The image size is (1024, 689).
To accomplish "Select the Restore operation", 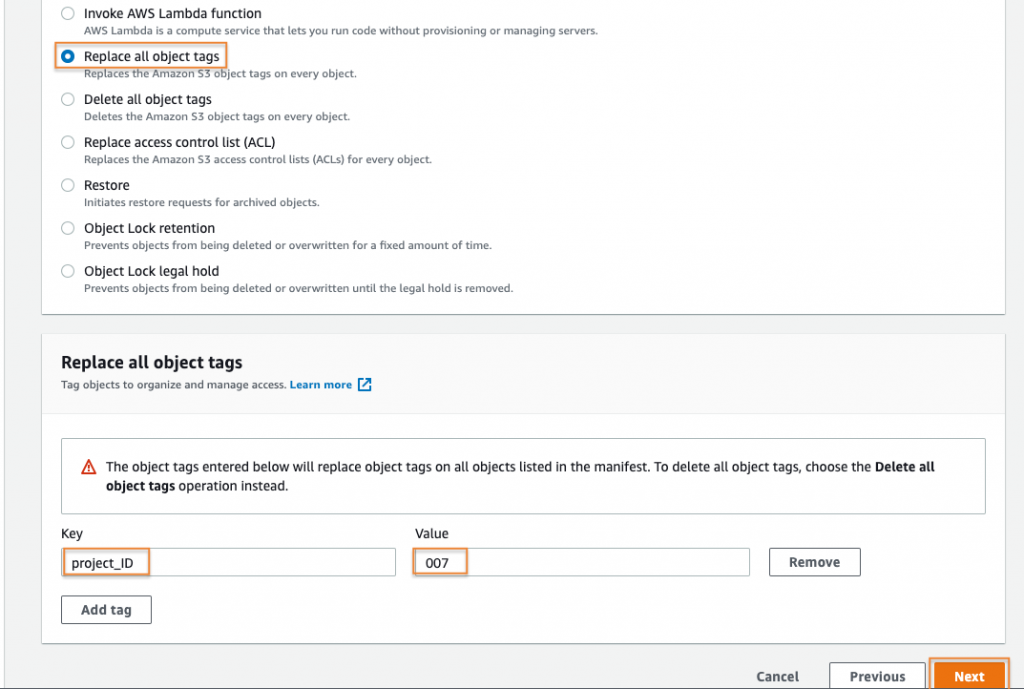I will click(67, 185).
